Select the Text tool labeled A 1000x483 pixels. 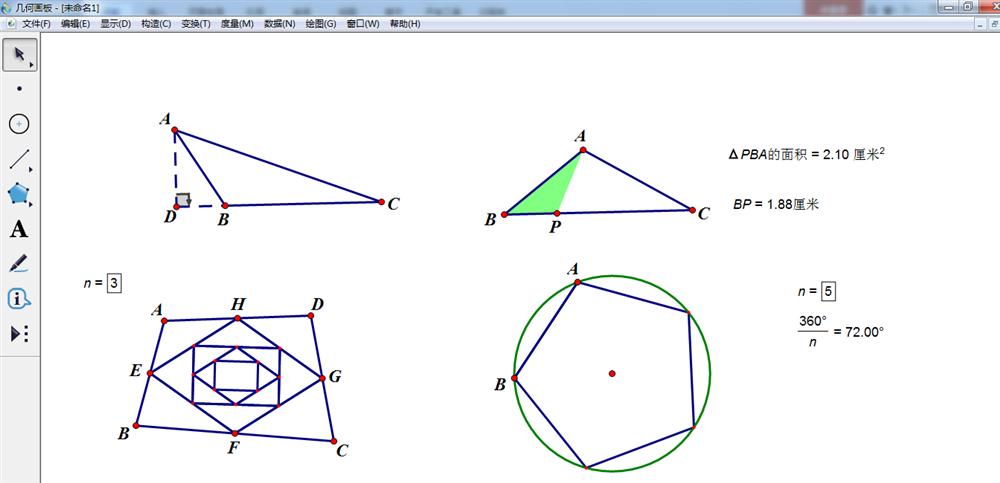(x=19, y=229)
